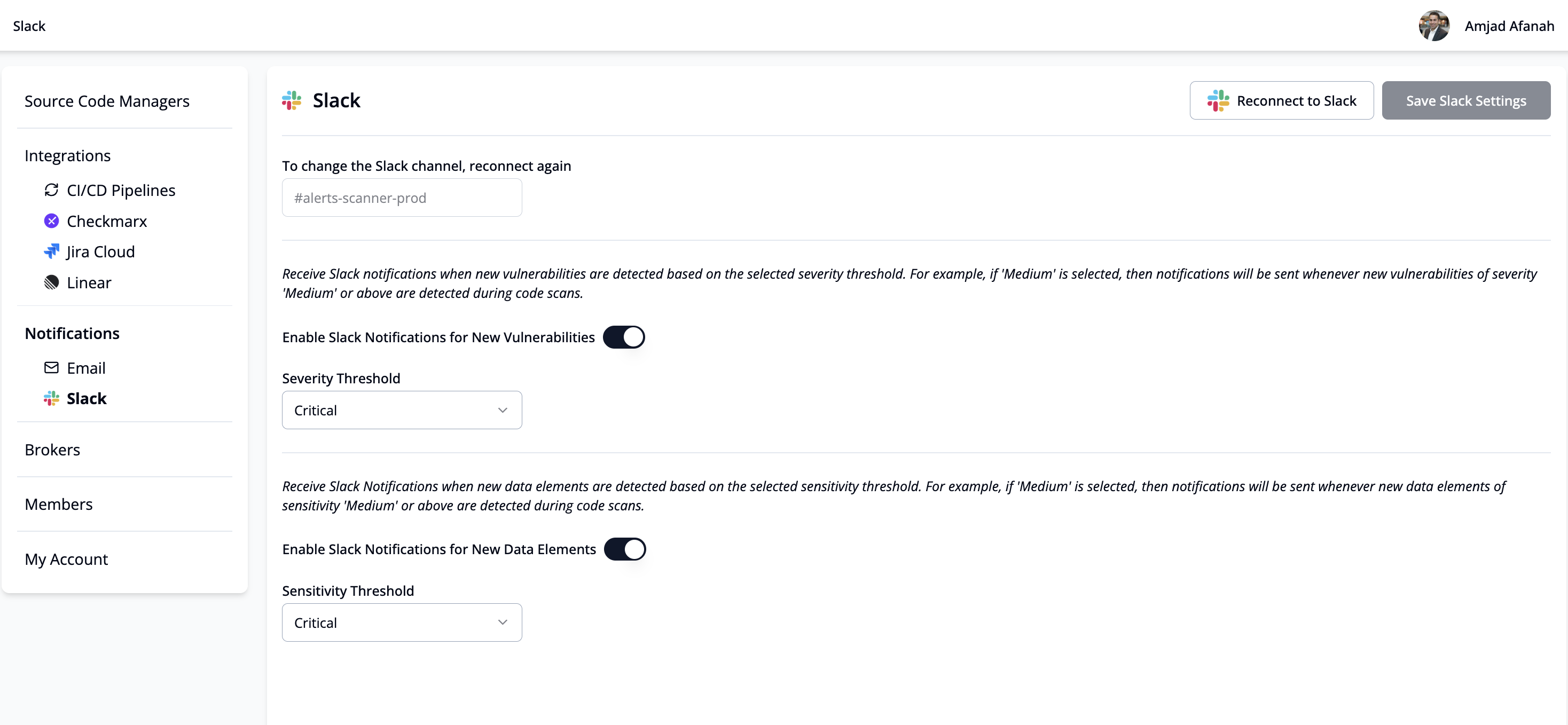Click the Slack icon under Notifications
1568x725 pixels.
pyautogui.click(x=52, y=399)
